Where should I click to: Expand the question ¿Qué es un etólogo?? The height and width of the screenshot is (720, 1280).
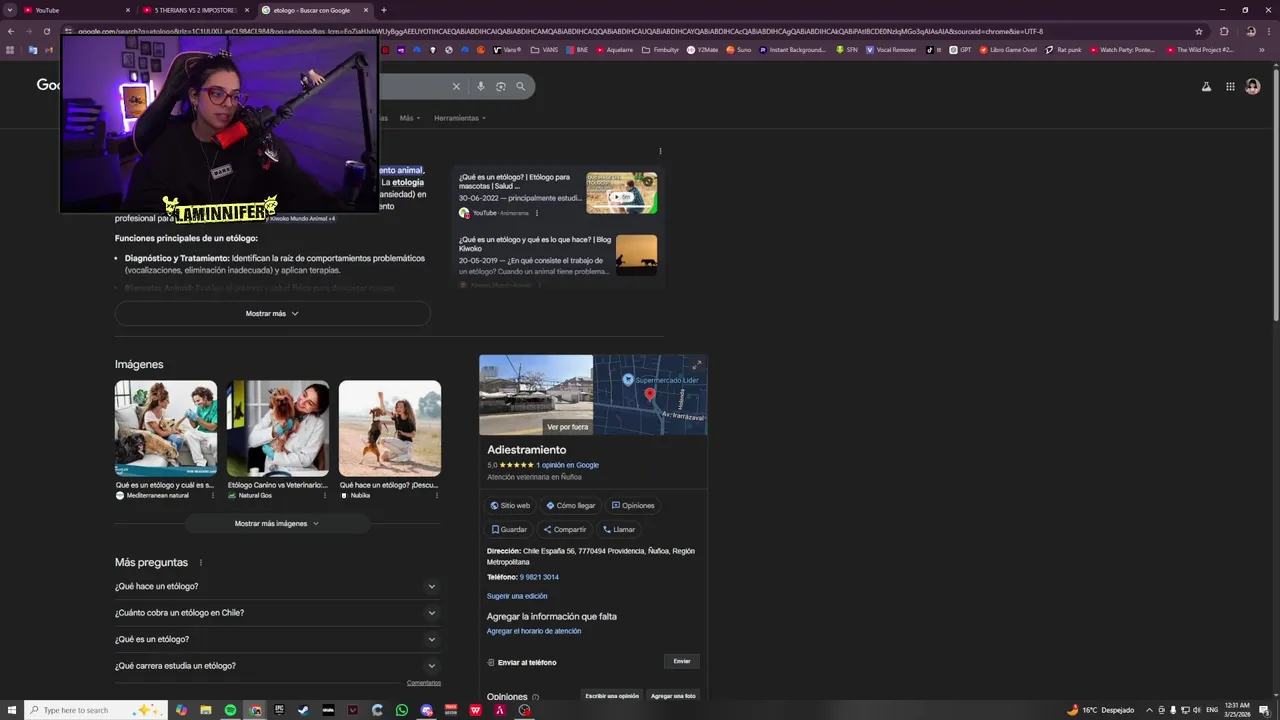tap(277, 639)
